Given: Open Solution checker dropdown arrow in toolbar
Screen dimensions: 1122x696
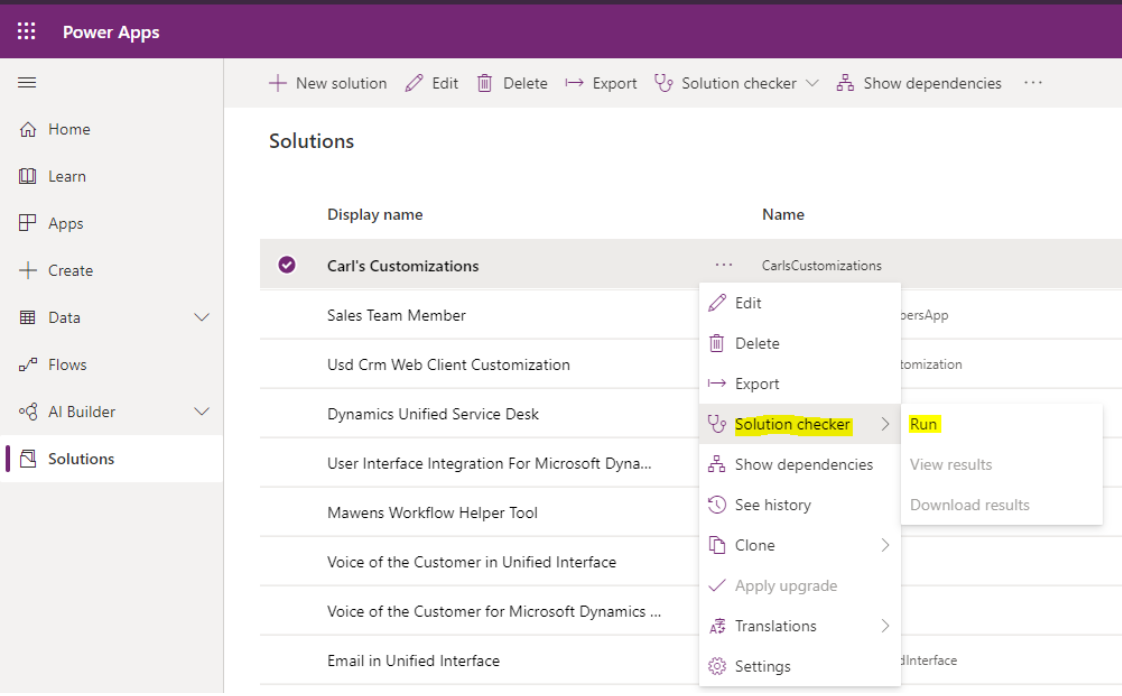Looking at the screenshot, I should (812, 83).
